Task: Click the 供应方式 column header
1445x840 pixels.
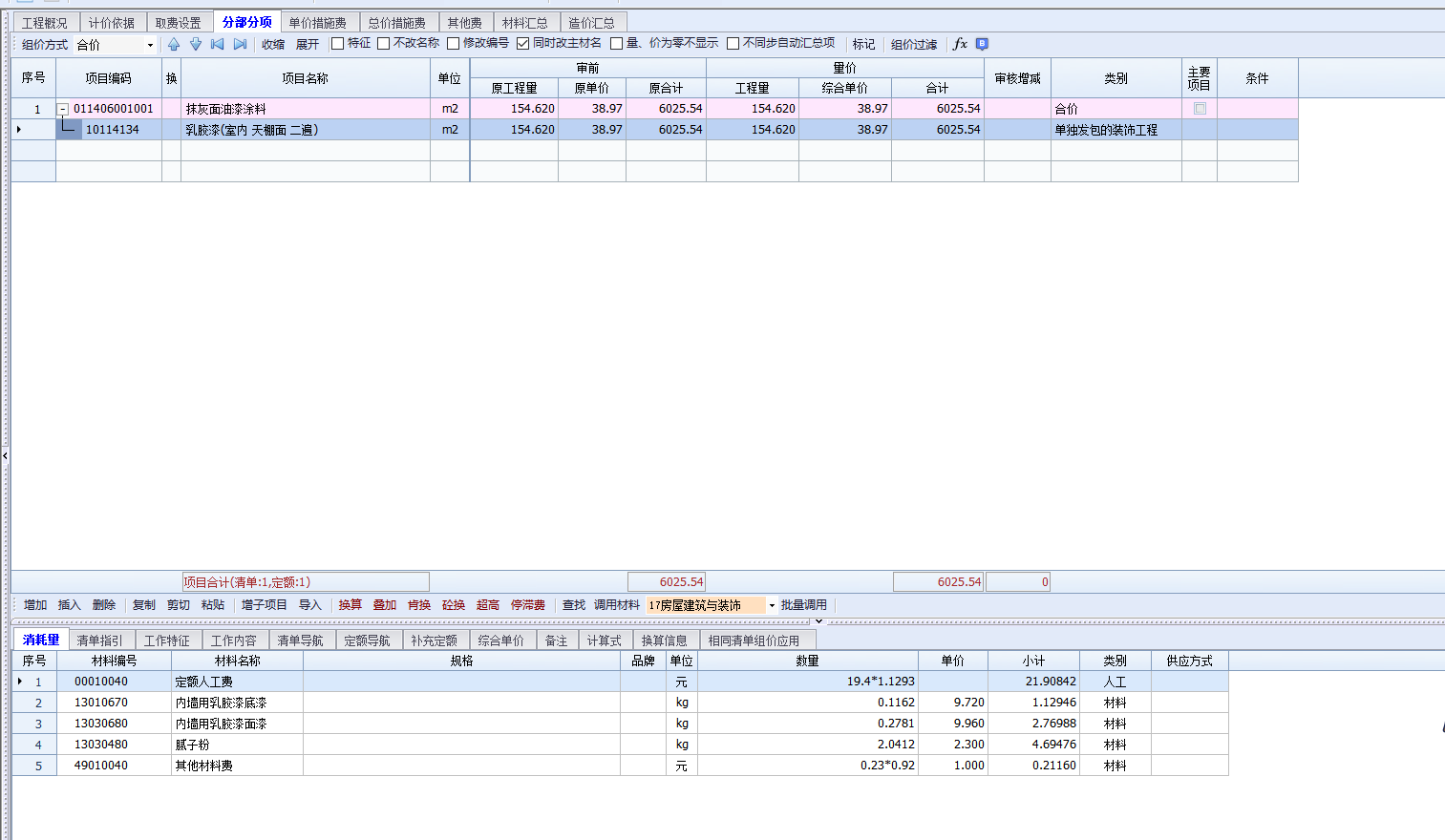Action: click(1189, 661)
